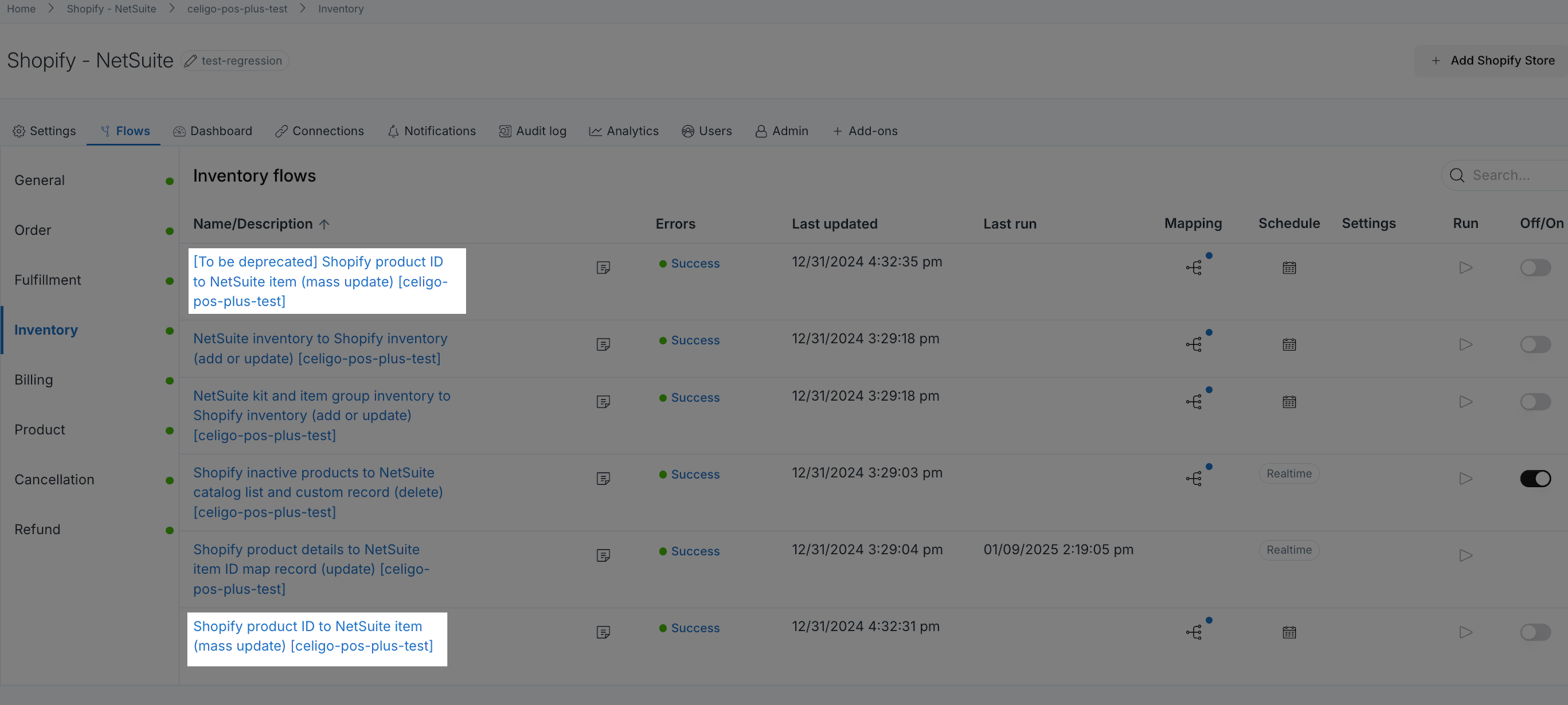Switch to the Analytics tab

pyautogui.click(x=624, y=131)
